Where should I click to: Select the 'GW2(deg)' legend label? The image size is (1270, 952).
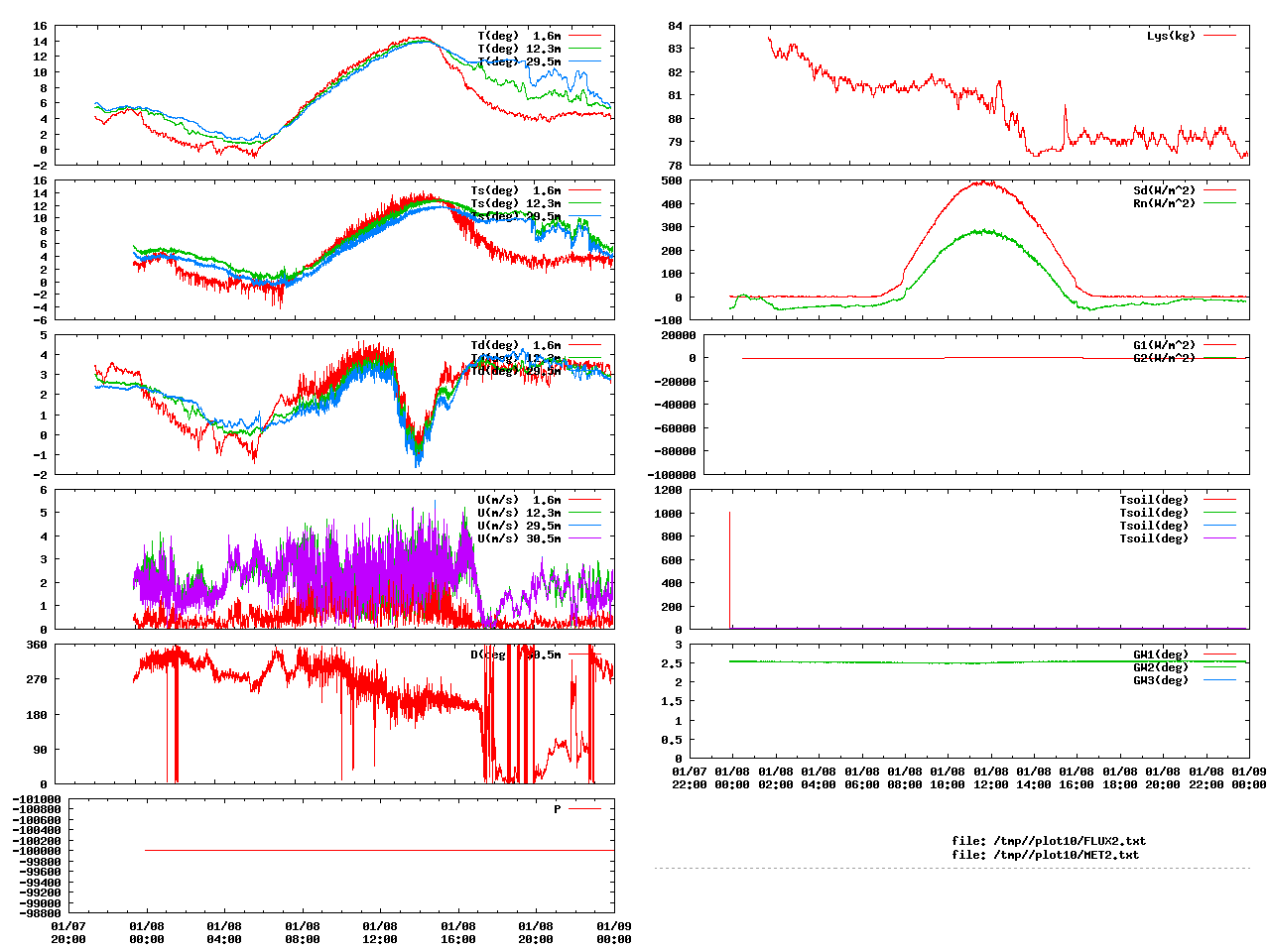[x=1161, y=667]
